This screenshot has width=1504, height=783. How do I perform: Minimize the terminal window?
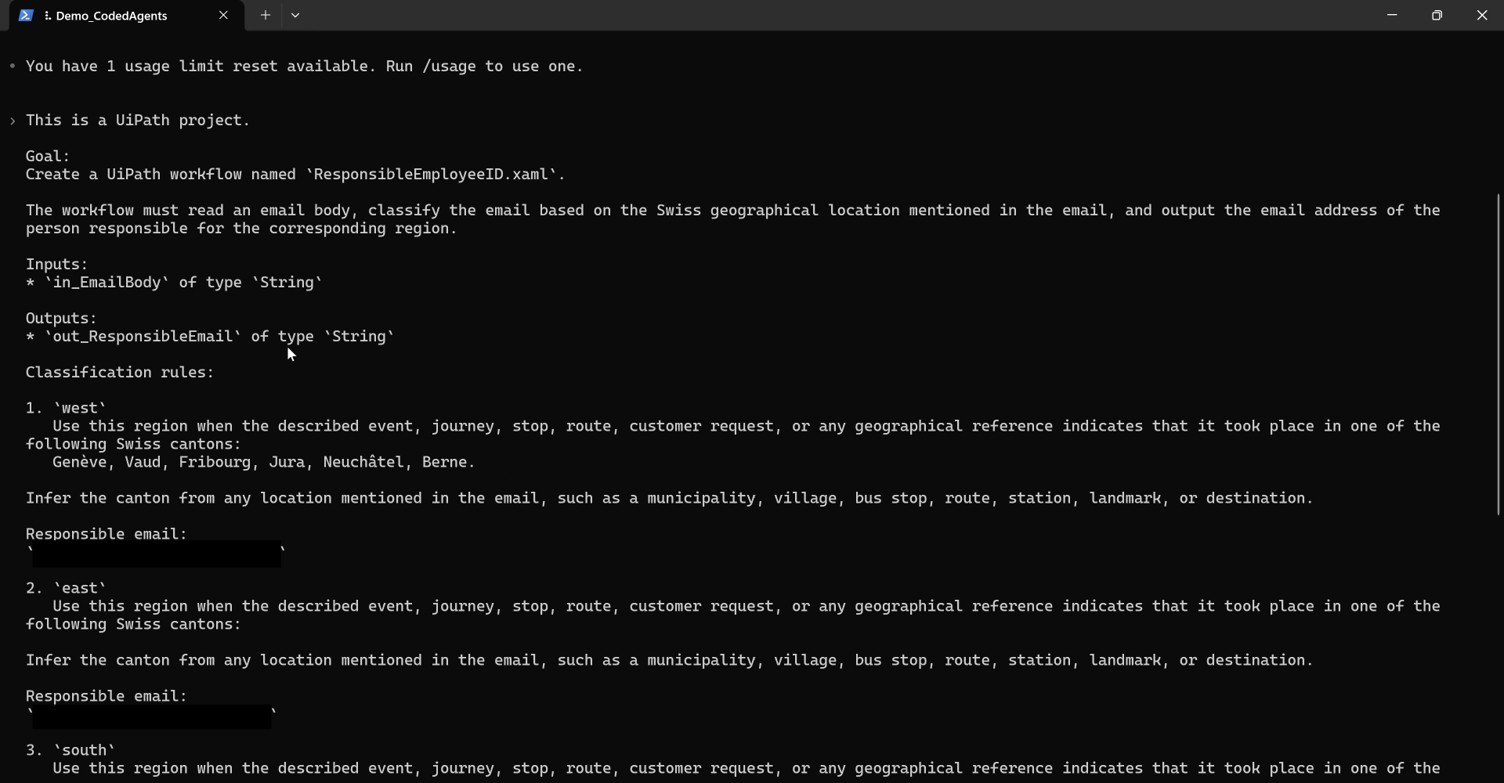pyautogui.click(x=1392, y=15)
